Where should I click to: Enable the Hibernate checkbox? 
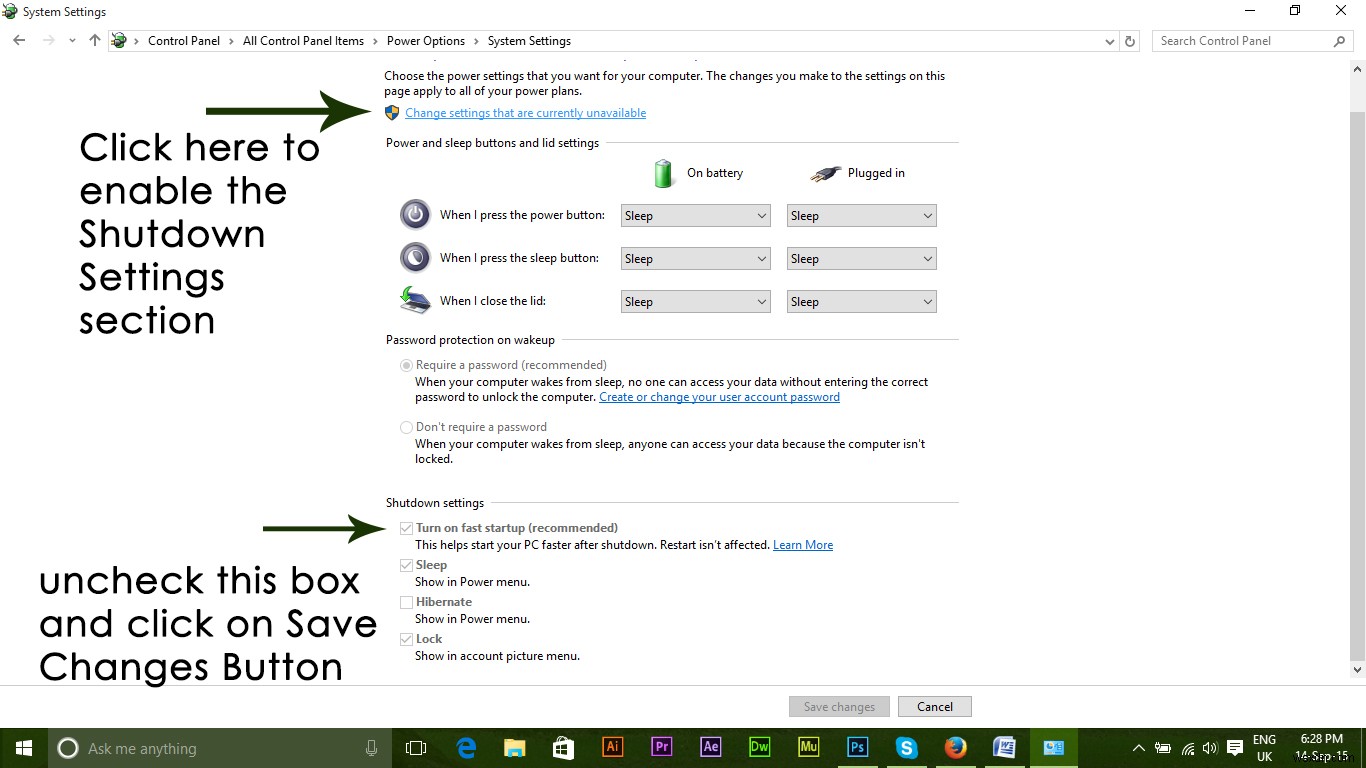(x=406, y=602)
